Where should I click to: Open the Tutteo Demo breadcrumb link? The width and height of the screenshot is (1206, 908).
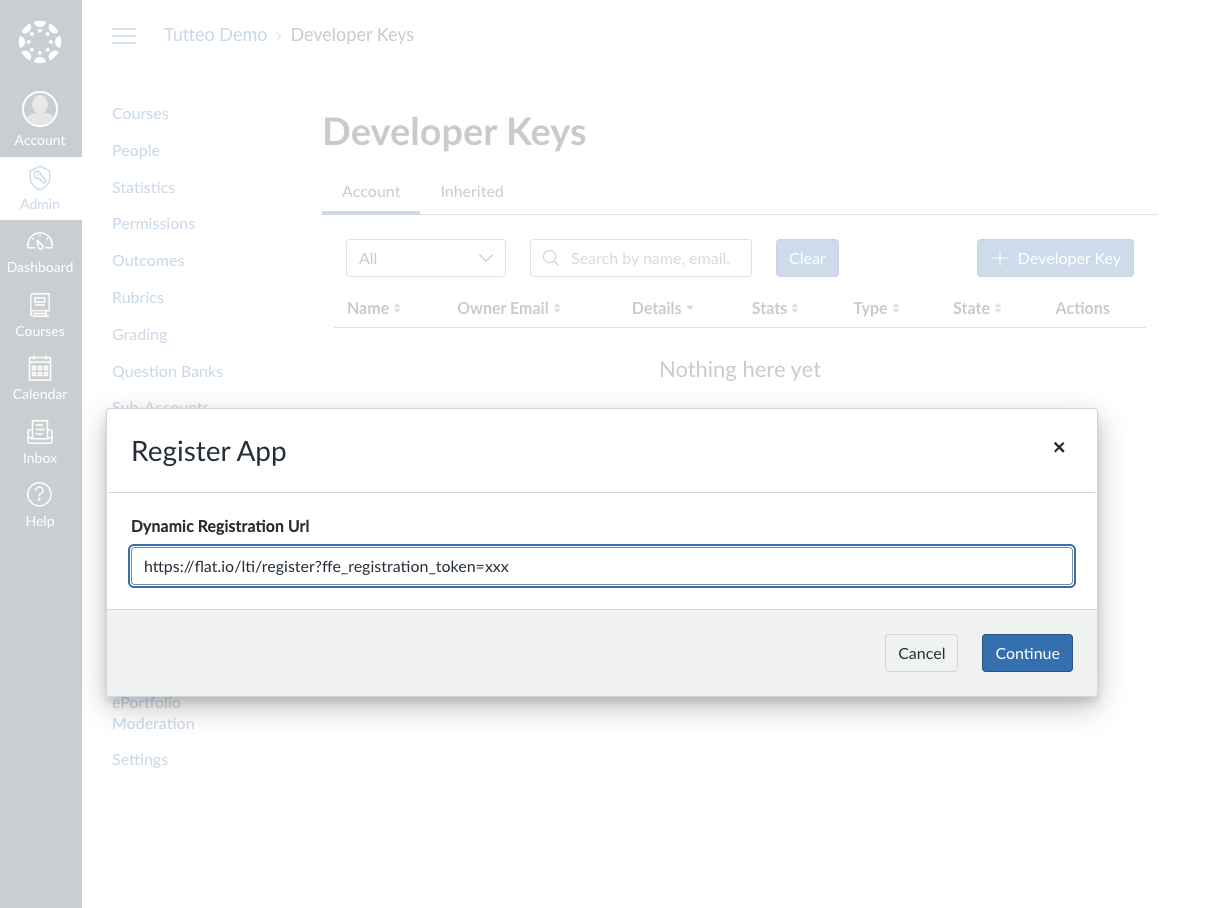216,35
